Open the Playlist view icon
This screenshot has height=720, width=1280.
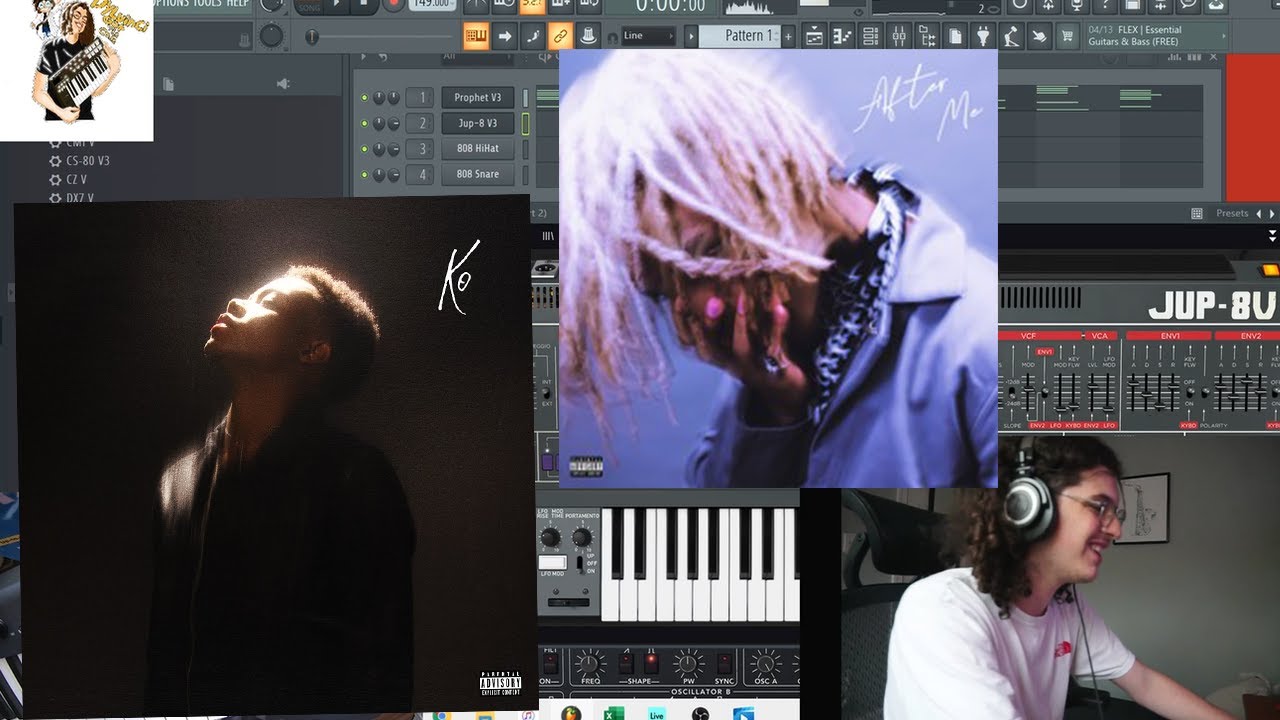point(814,36)
